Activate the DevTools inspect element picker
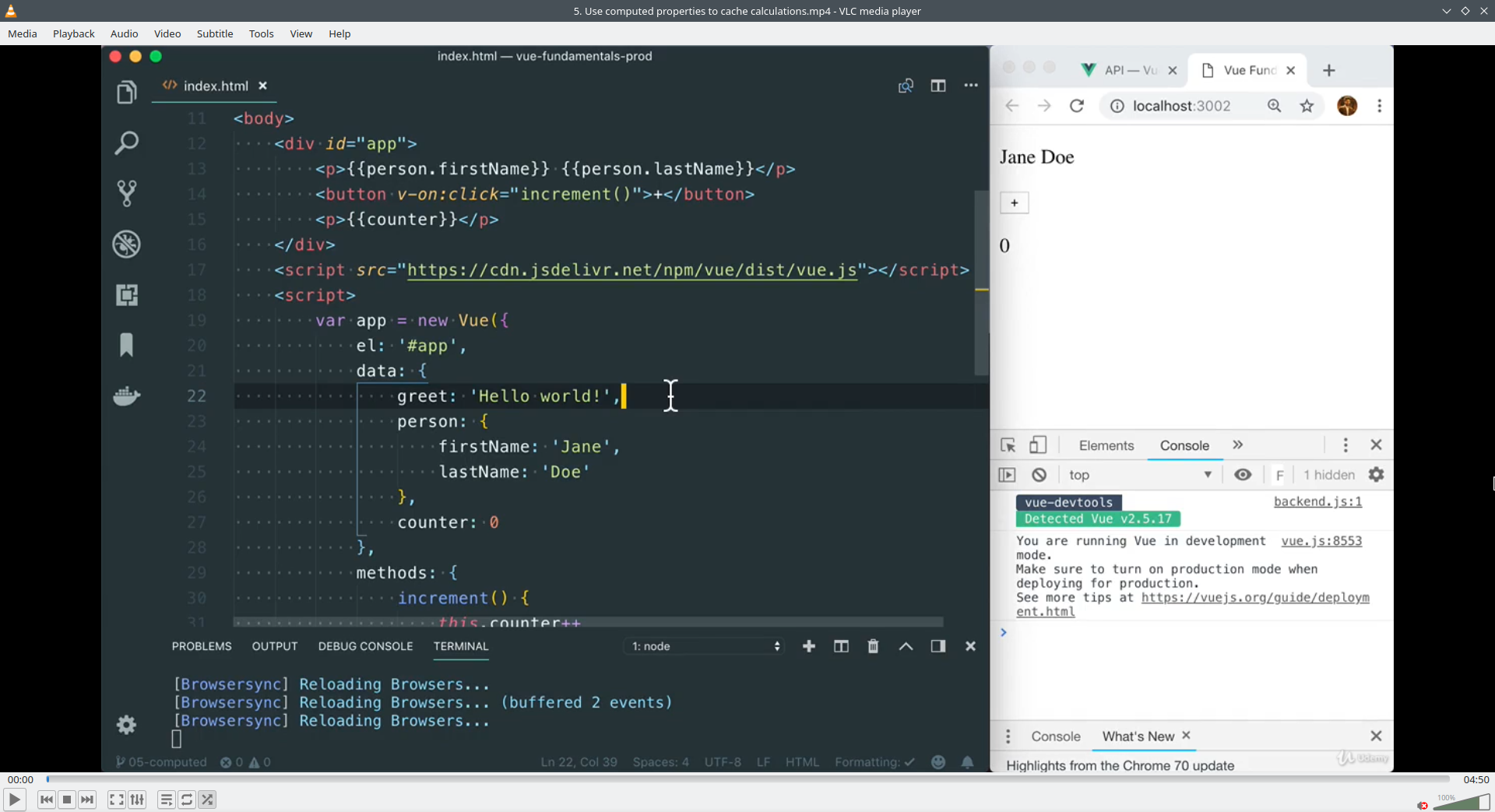Image resolution: width=1495 pixels, height=812 pixels. tap(1008, 445)
